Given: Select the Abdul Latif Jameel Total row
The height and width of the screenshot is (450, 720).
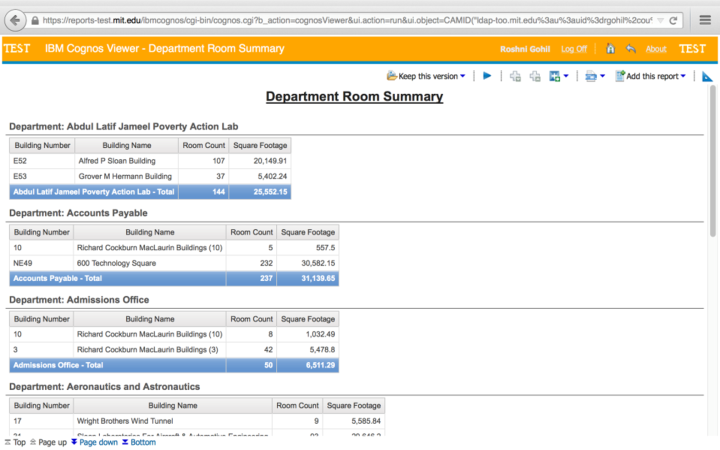Looking at the screenshot, I should click(150, 192).
